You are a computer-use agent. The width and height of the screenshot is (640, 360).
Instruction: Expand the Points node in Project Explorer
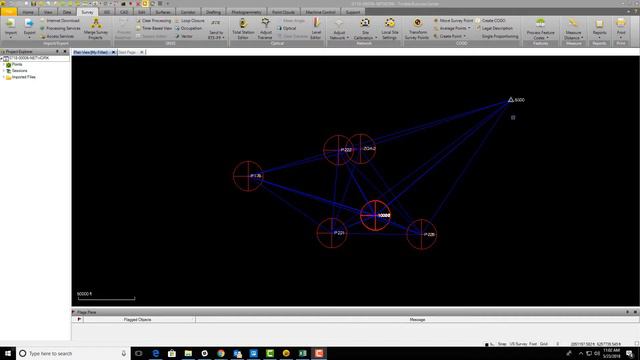(x=4, y=64)
